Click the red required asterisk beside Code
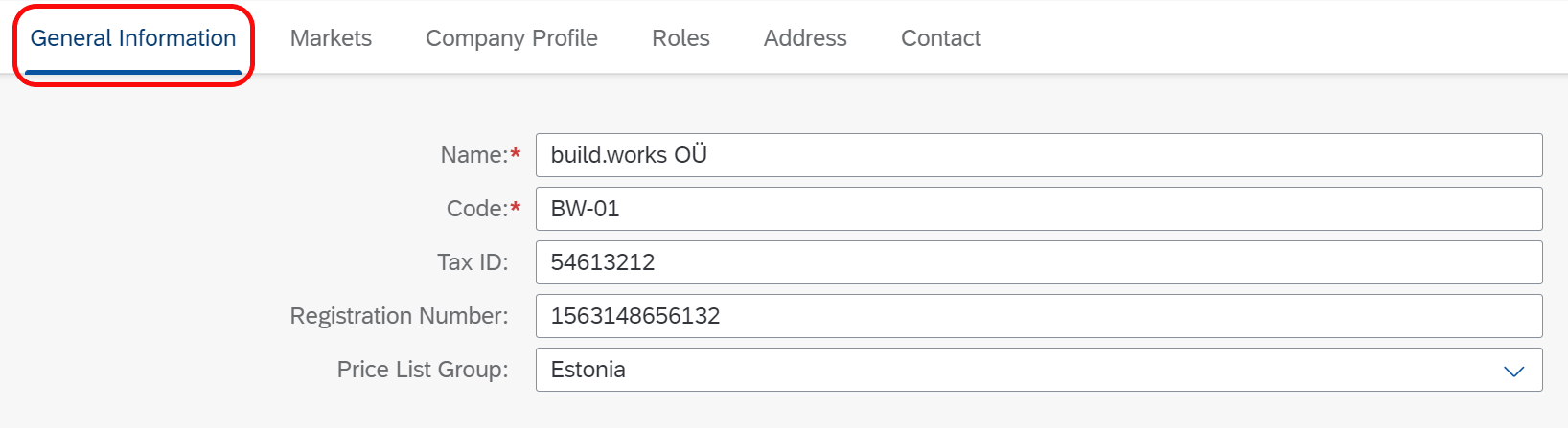The width and height of the screenshot is (1568, 428). point(516,207)
